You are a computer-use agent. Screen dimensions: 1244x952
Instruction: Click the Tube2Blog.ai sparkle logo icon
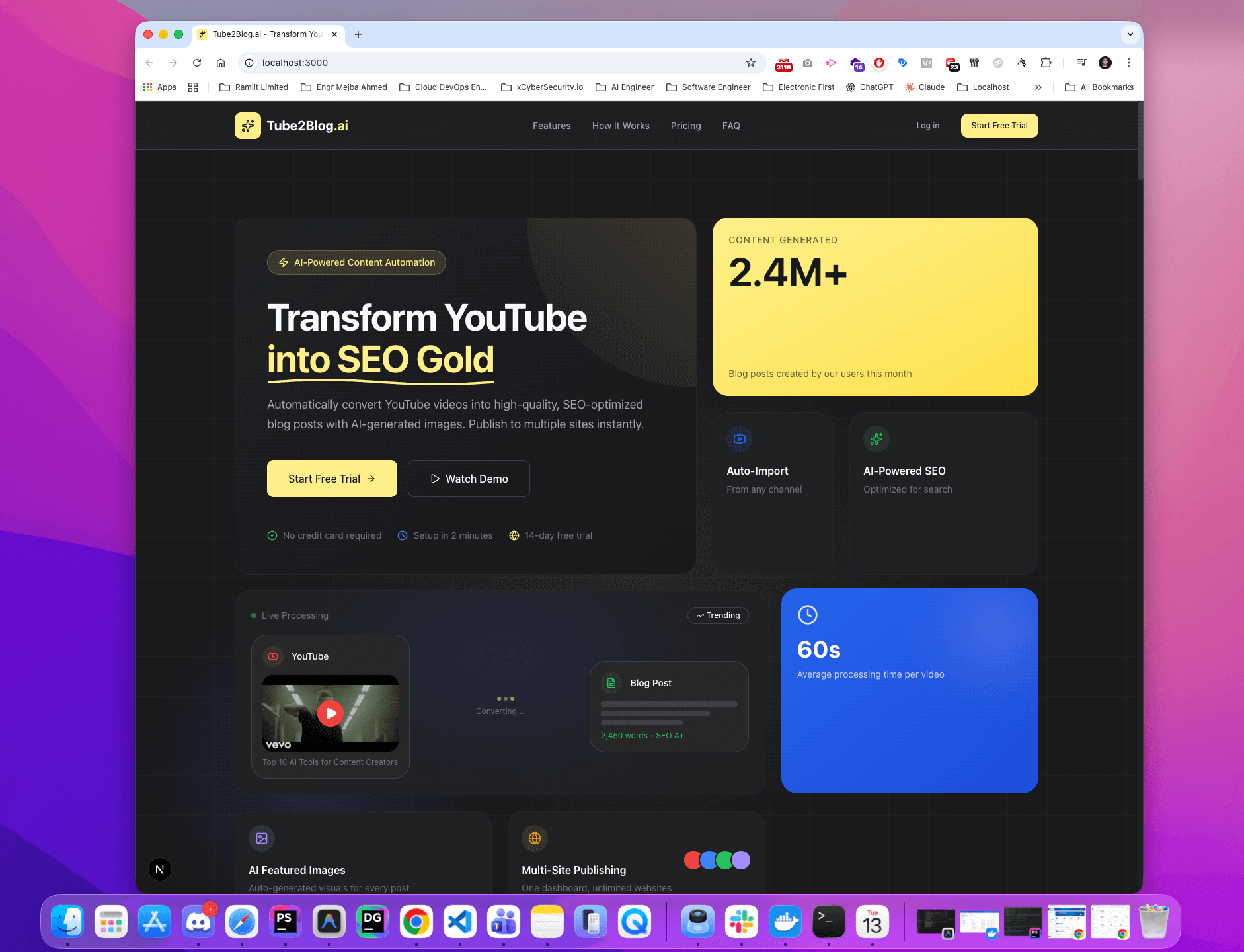247,126
